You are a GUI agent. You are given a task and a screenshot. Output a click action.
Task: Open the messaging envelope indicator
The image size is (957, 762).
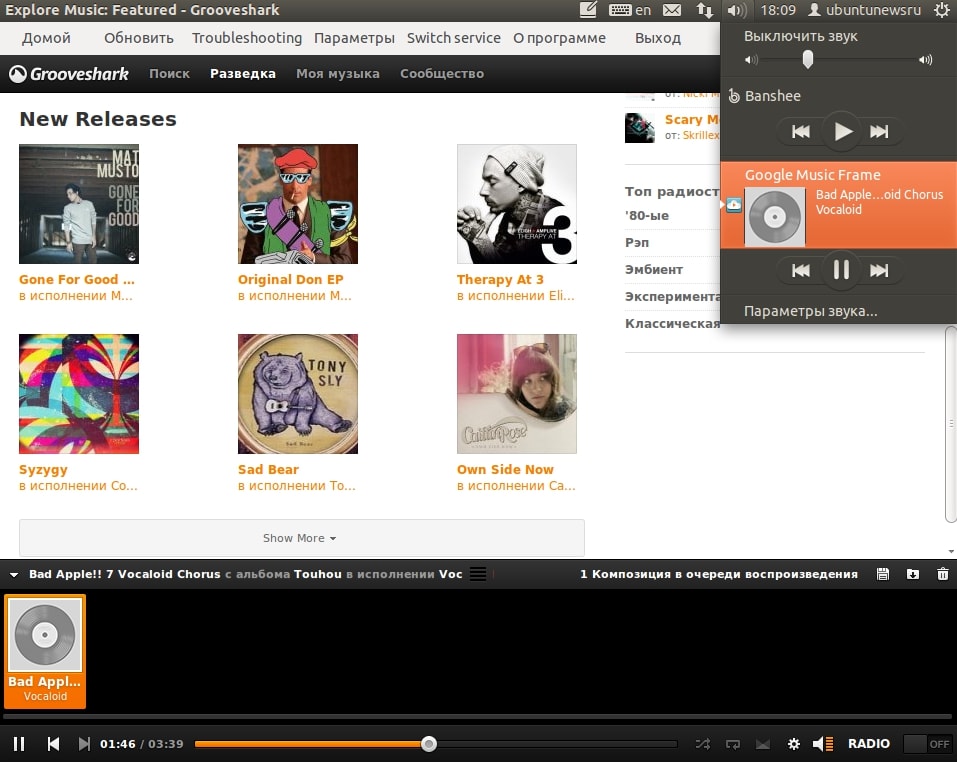(672, 10)
